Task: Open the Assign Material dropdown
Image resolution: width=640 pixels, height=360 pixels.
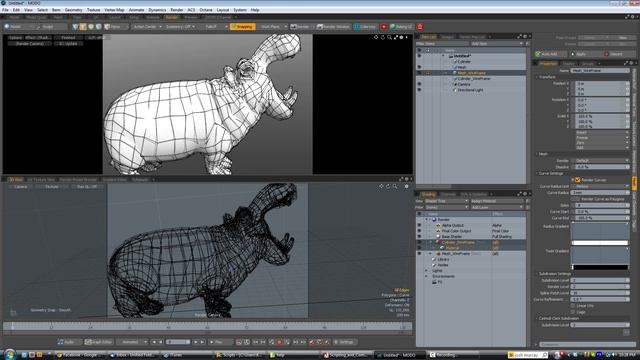Action: click(497, 201)
